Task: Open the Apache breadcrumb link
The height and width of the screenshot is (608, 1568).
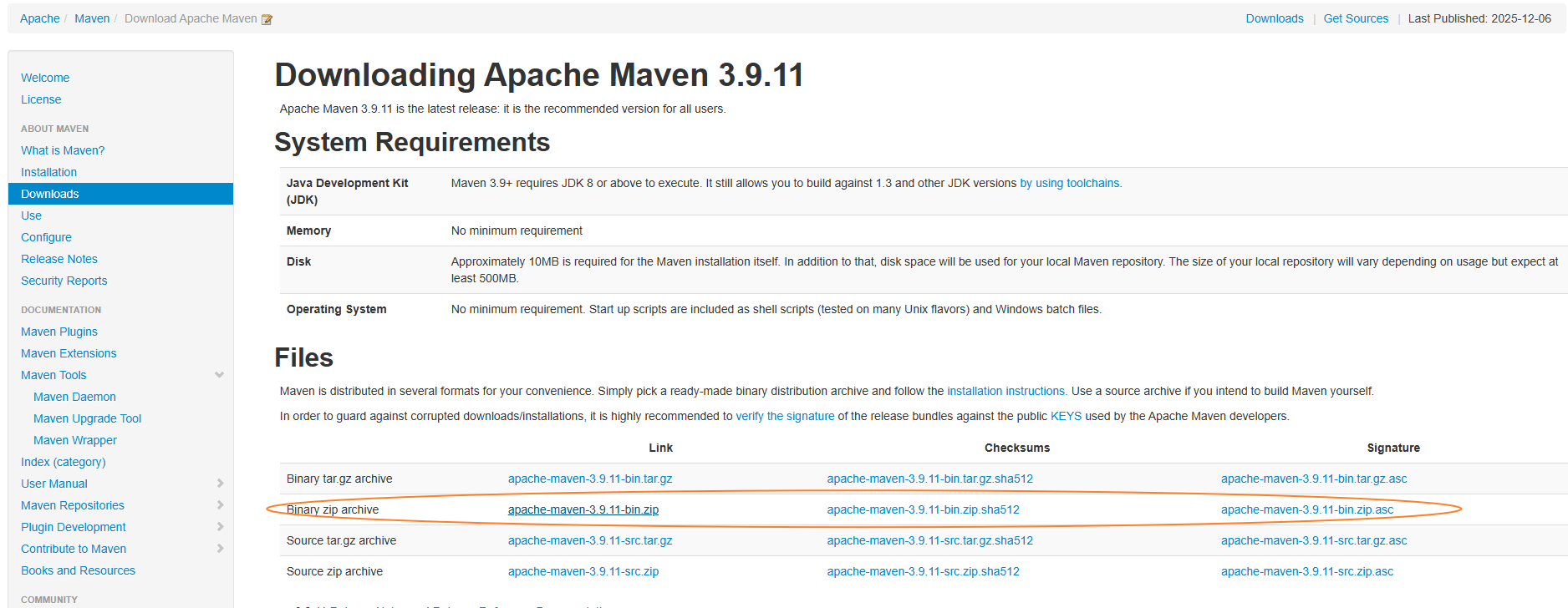Action: [x=40, y=18]
